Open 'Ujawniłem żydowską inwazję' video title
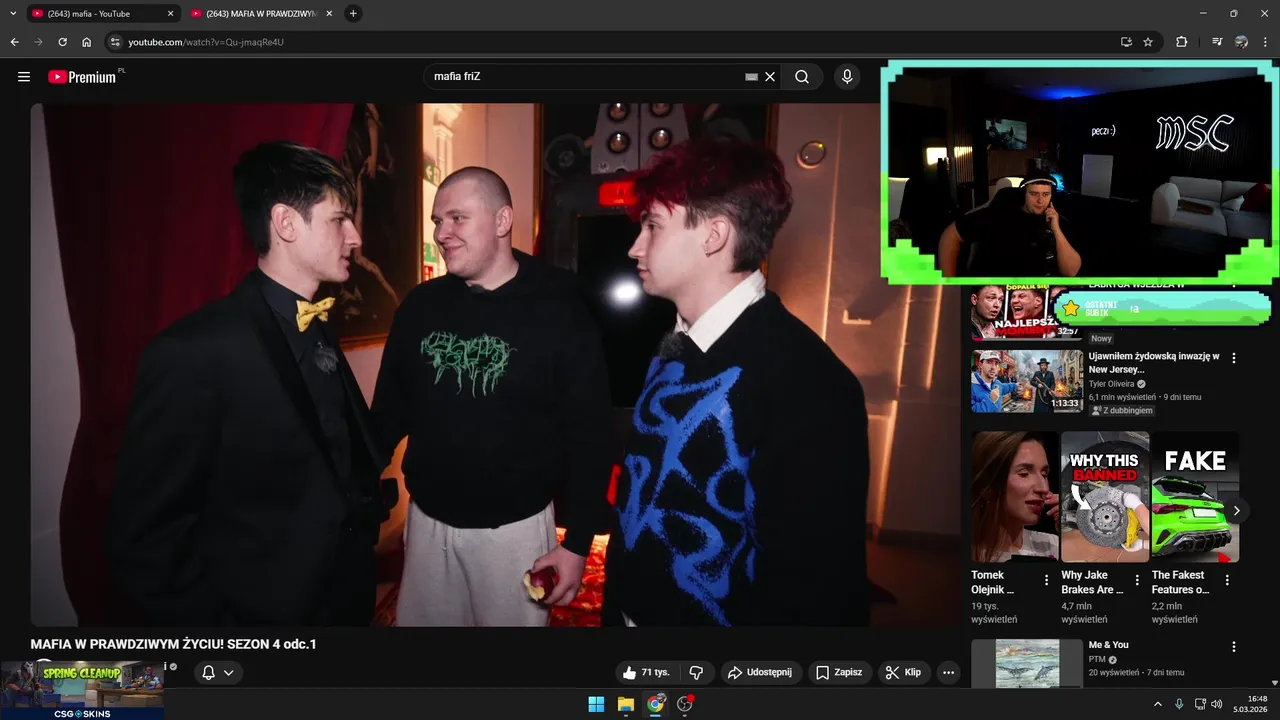The height and width of the screenshot is (720, 1280). tap(1153, 363)
